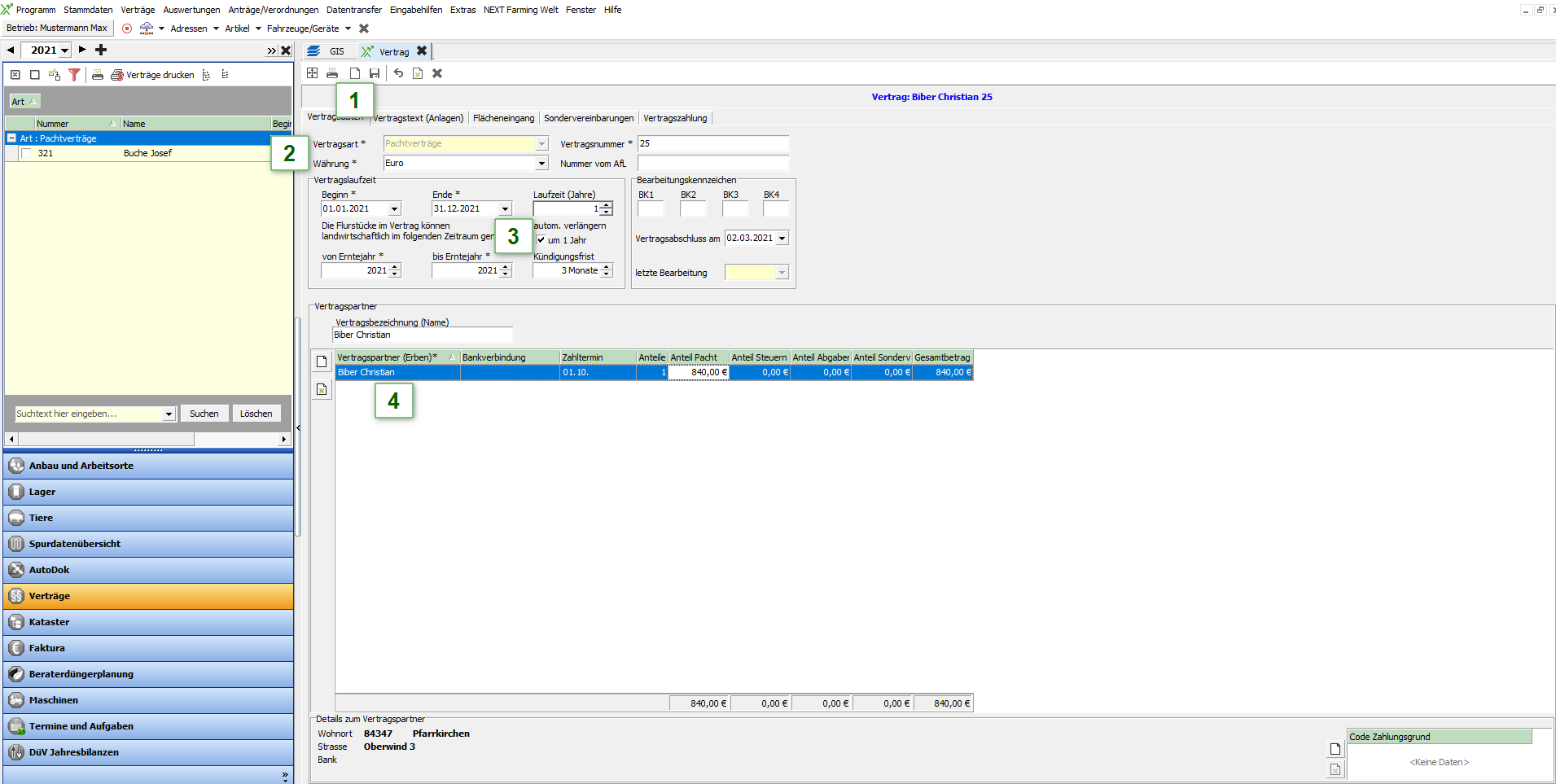Click the printer icon in contract toolbar
The image size is (1556, 784).
point(332,73)
